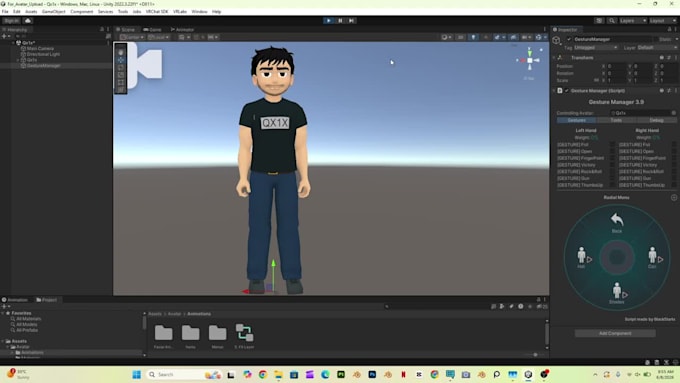Click the scene orientation gizmo center cube
The width and height of the screenshot is (680, 383).
pyautogui.click(x=530, y=61)
